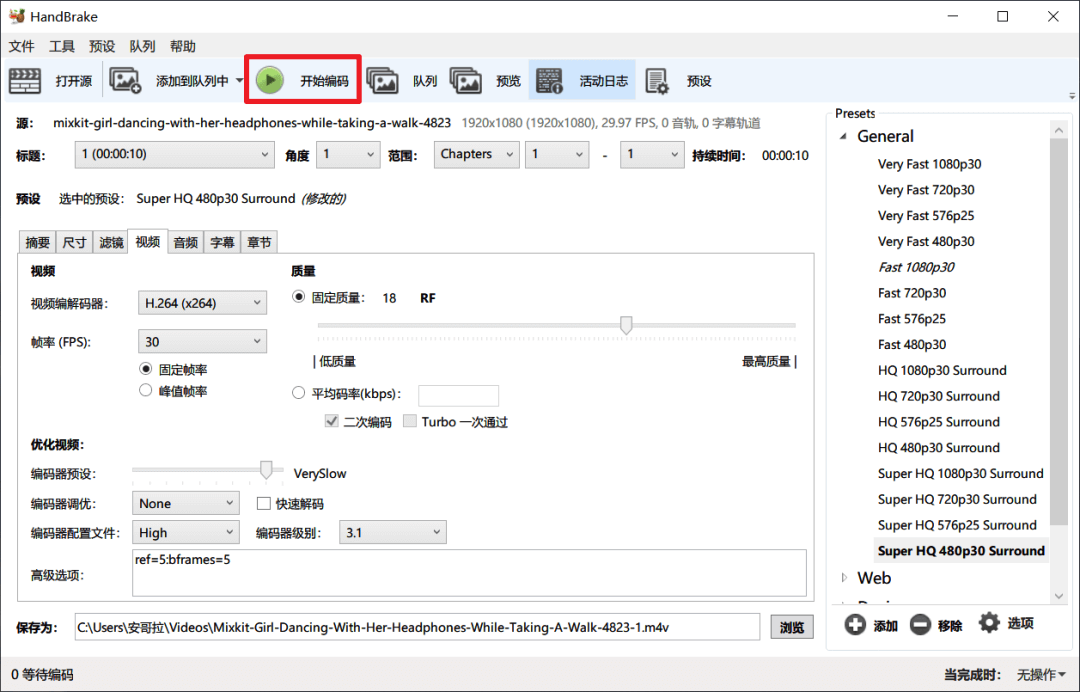Open the encoder level 3.1 dropdown
1080x692 pixels.
pos(393,532)
